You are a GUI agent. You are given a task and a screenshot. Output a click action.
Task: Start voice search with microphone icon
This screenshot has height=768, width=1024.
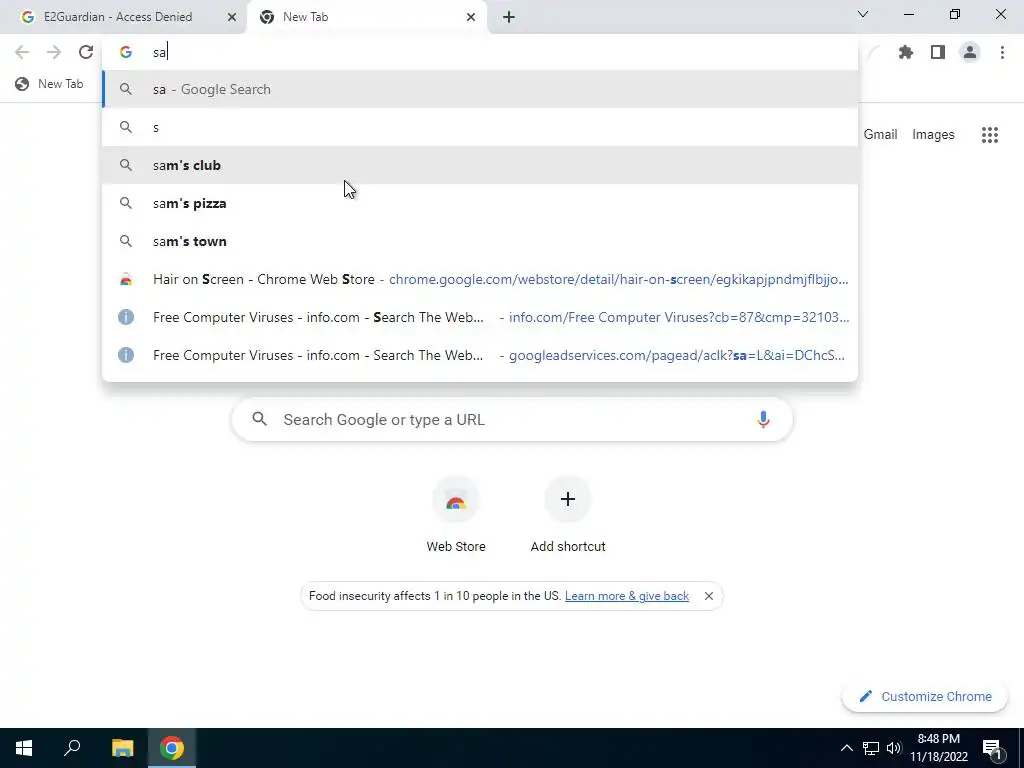[763, 419]
